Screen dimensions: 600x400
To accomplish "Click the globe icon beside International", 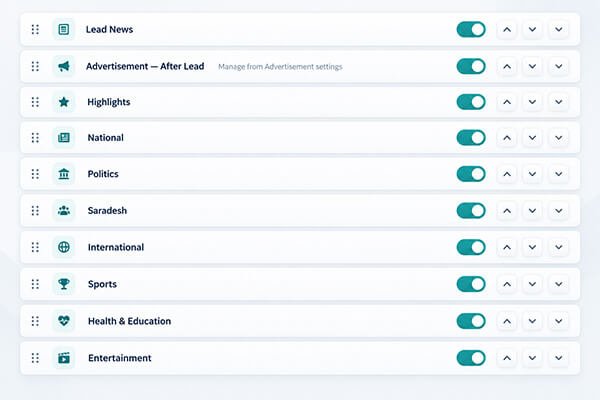I will 64,247.
